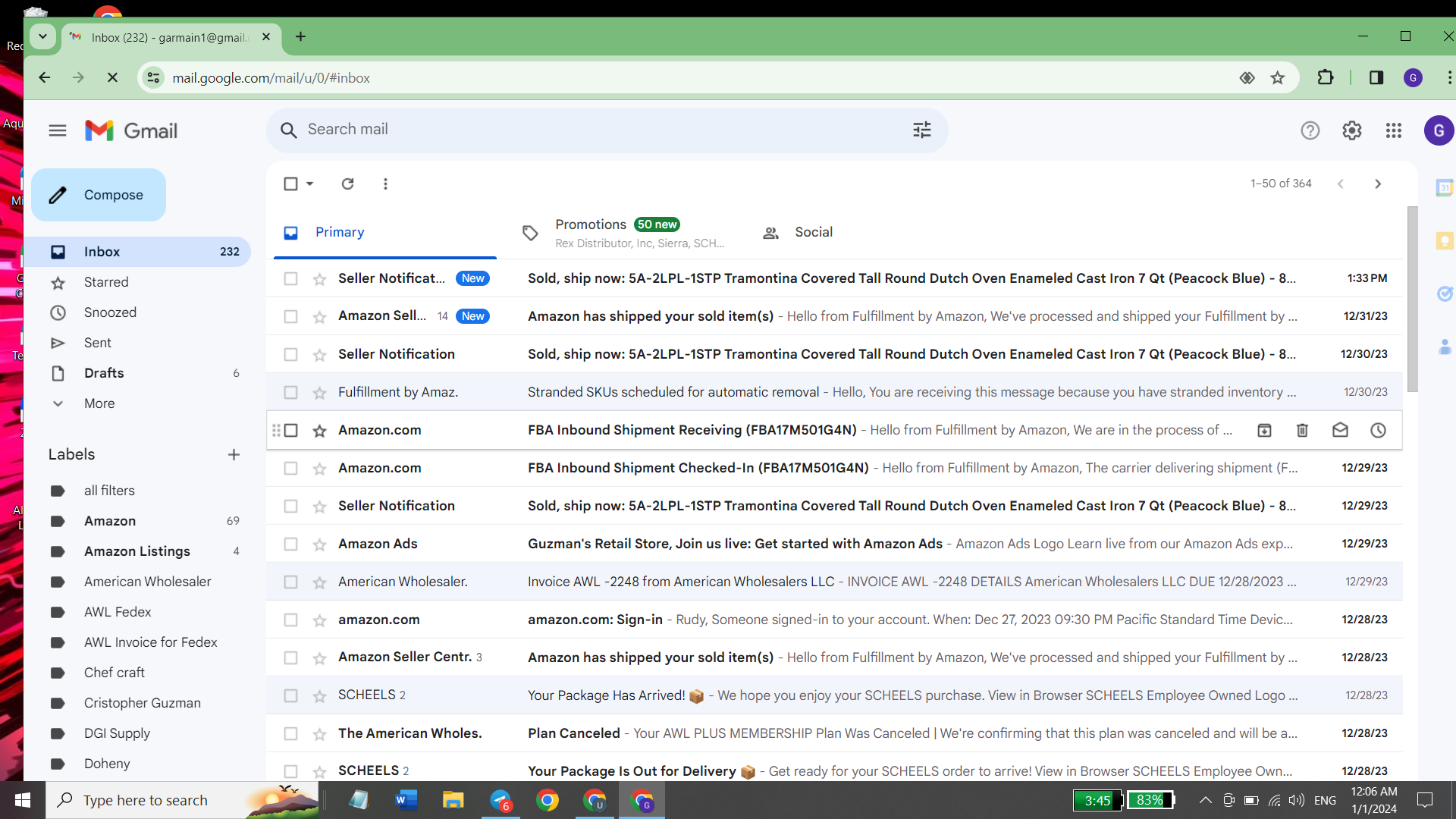Open the Google apps grid

(1393, 130)
